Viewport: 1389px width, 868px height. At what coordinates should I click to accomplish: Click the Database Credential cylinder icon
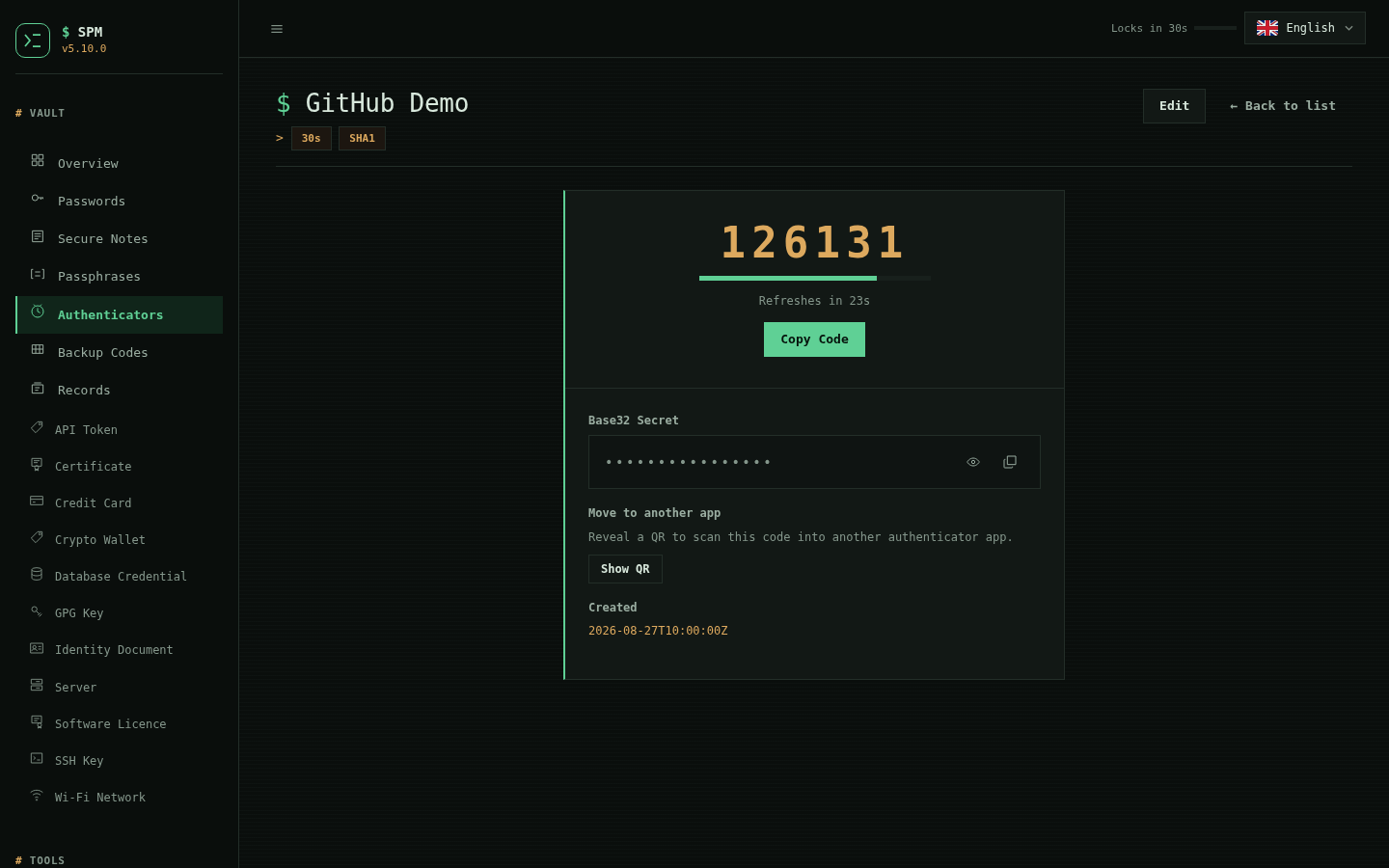point(37,574)
